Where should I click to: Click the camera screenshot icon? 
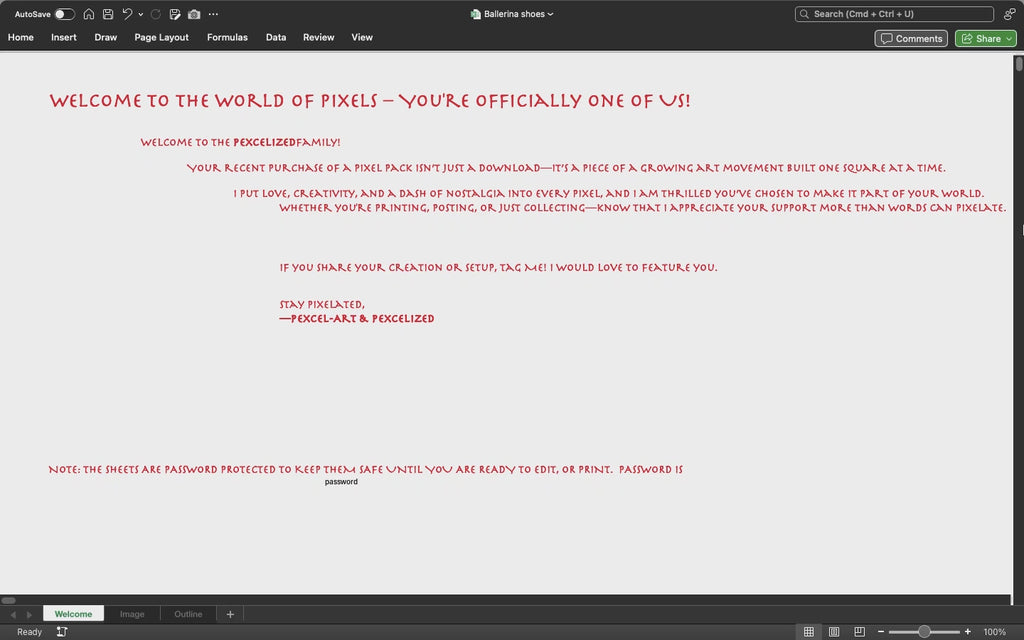coord(194,14)
